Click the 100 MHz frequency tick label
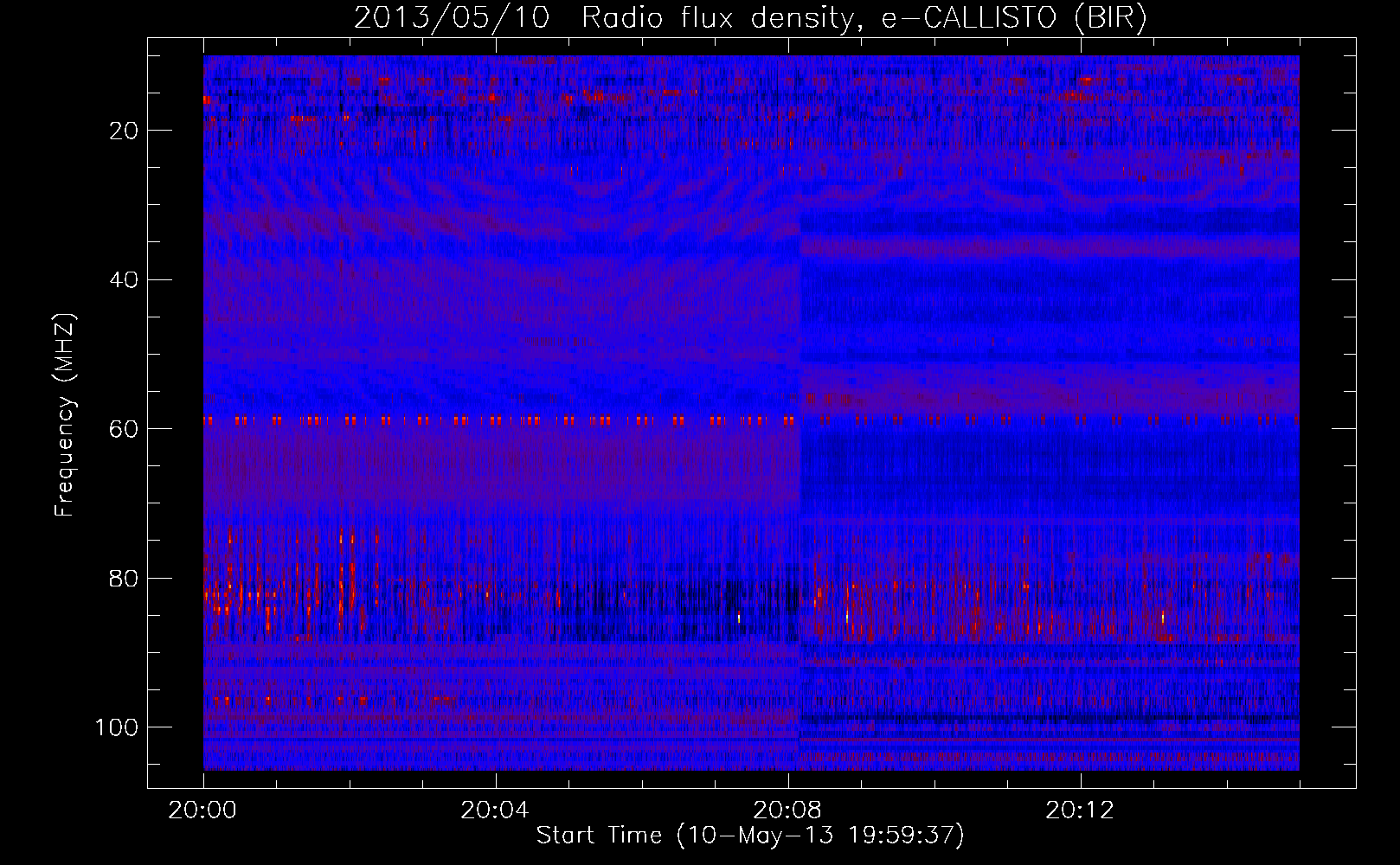This screenshot has height=865, width=1400. 117,727
